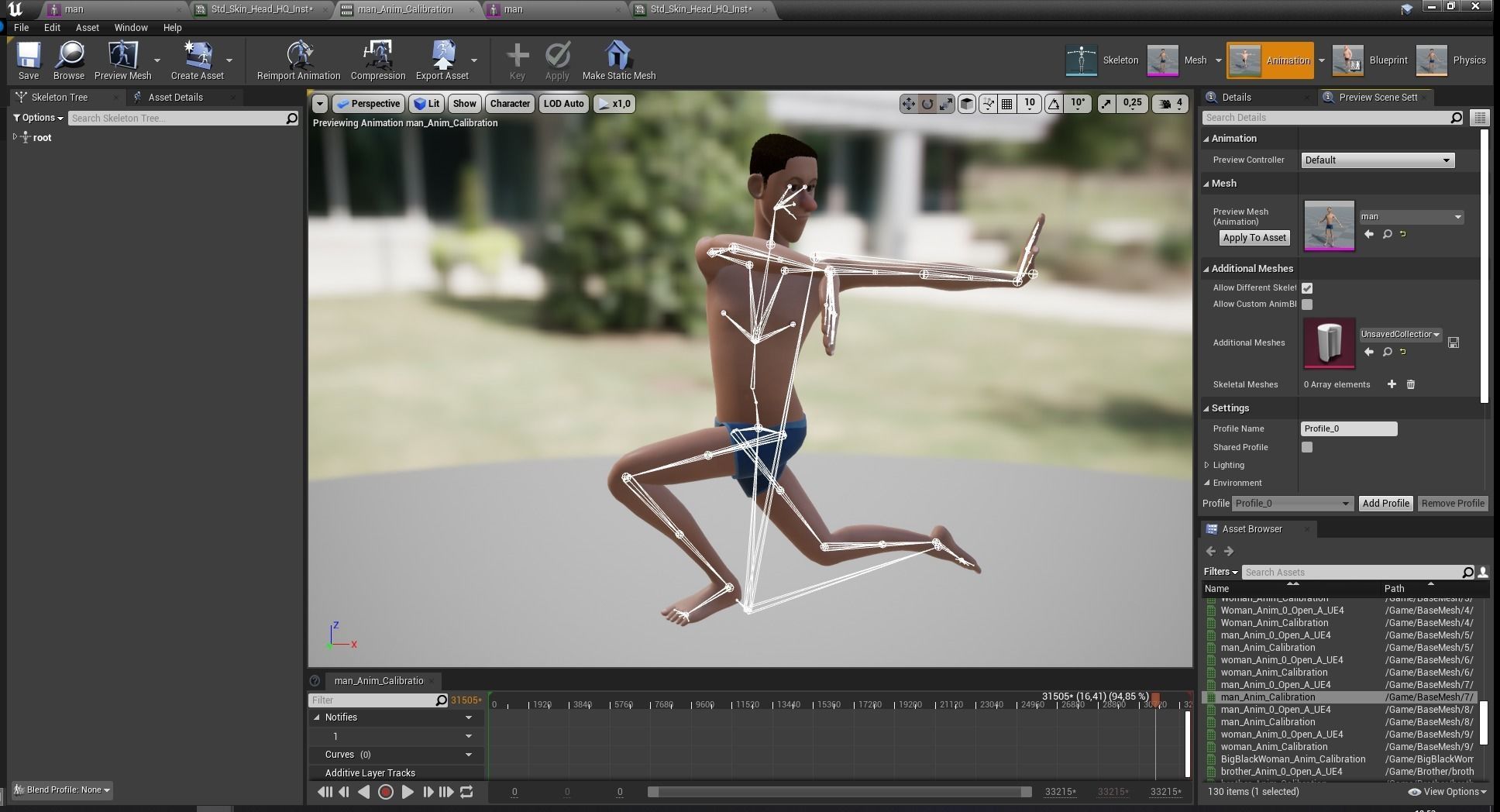This screenshot has height=812, width=1500.
Task: Click the timeline range scrollbar
Action: pos(840,792)
